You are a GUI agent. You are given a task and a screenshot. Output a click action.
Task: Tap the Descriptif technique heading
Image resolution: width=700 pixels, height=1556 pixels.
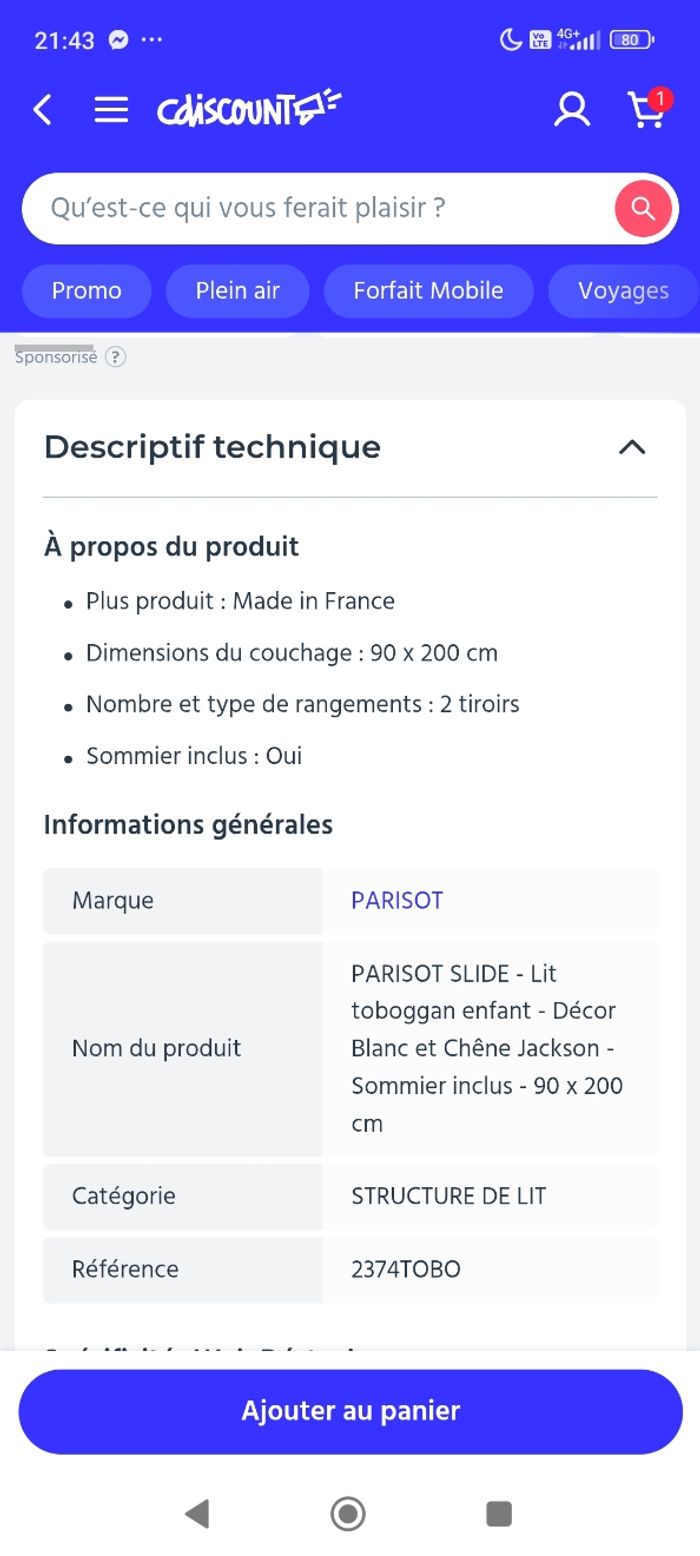[212, 447]
